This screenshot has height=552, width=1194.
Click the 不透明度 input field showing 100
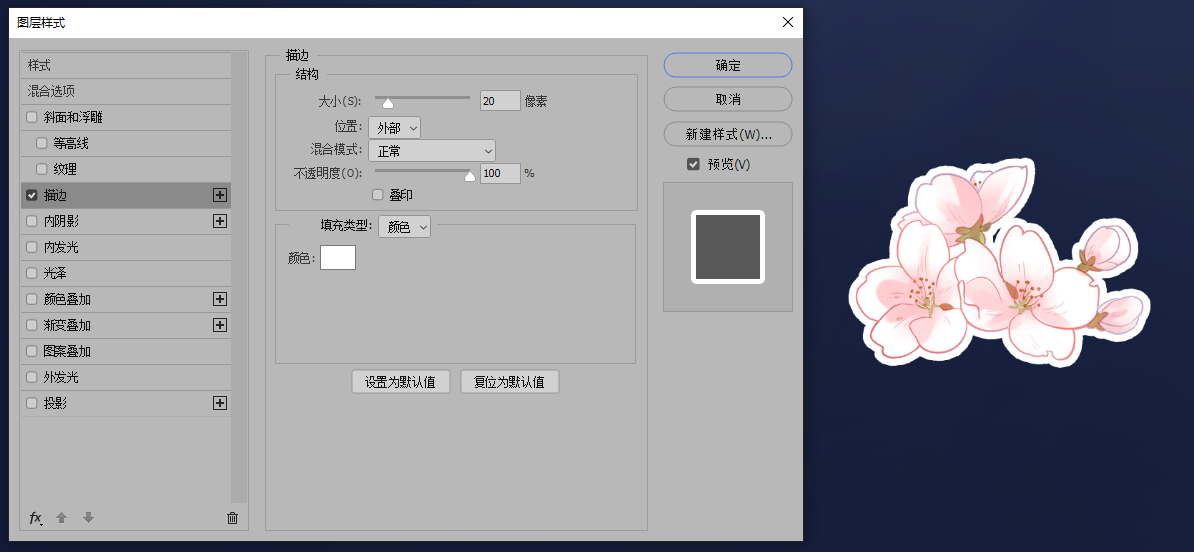point(500,174)
